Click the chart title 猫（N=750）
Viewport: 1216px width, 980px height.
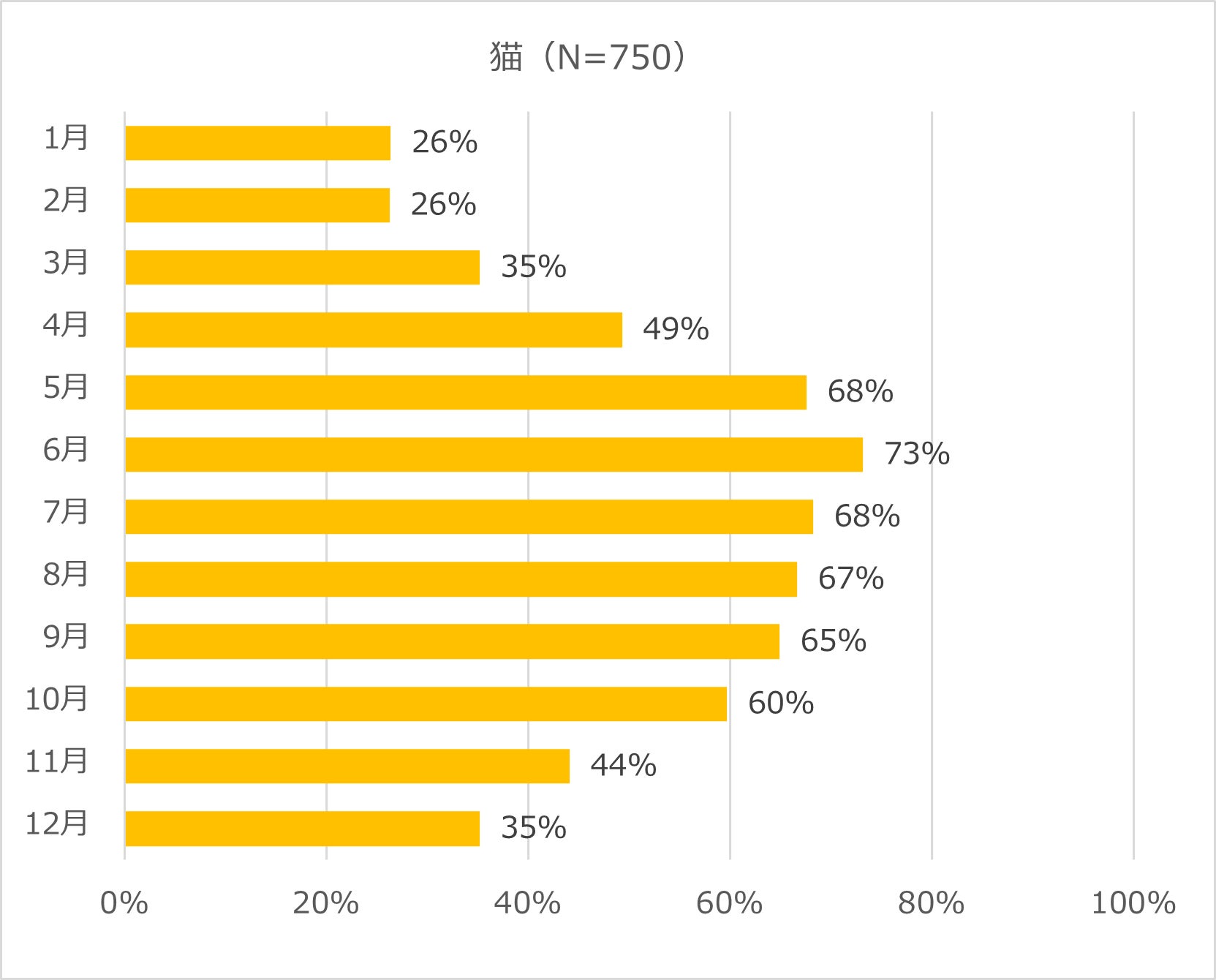589,57
